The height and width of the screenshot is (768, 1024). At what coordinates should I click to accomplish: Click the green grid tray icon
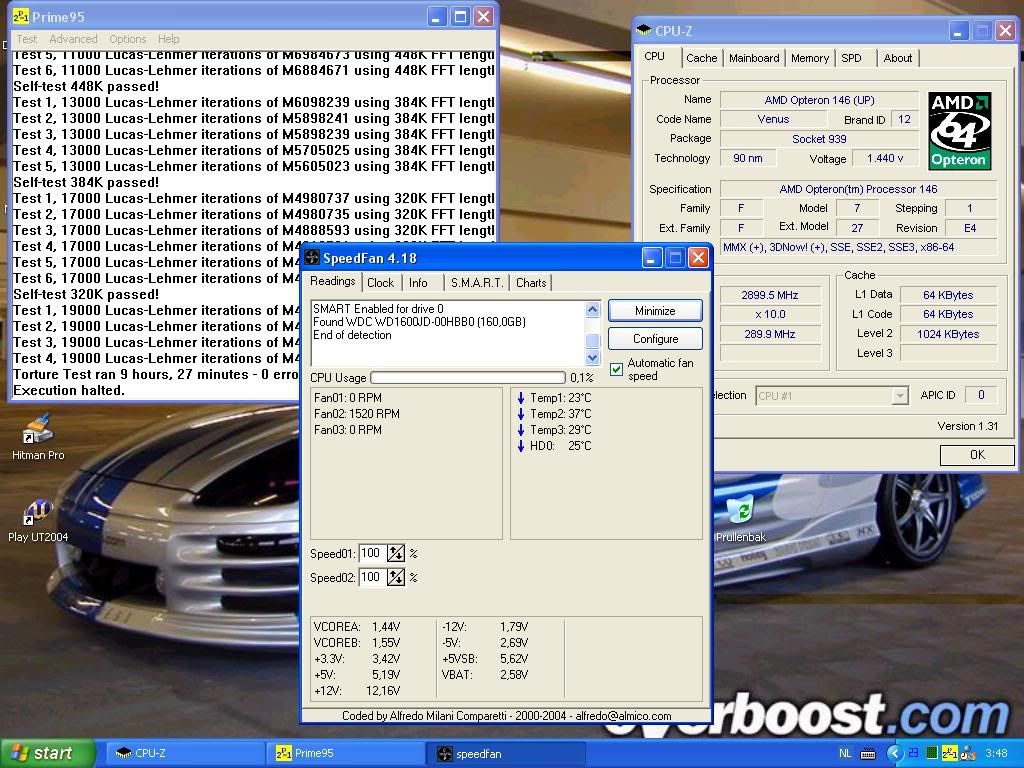pyautogui.click(x=932, y=754)
